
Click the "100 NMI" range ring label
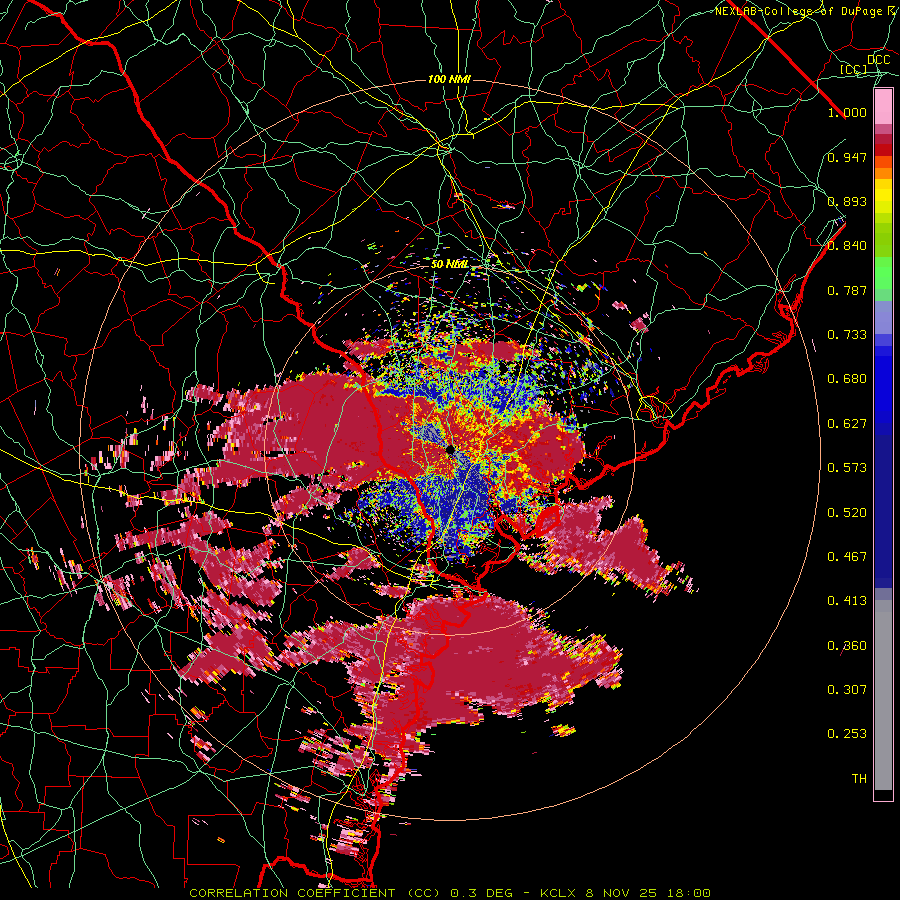(449, 79)
